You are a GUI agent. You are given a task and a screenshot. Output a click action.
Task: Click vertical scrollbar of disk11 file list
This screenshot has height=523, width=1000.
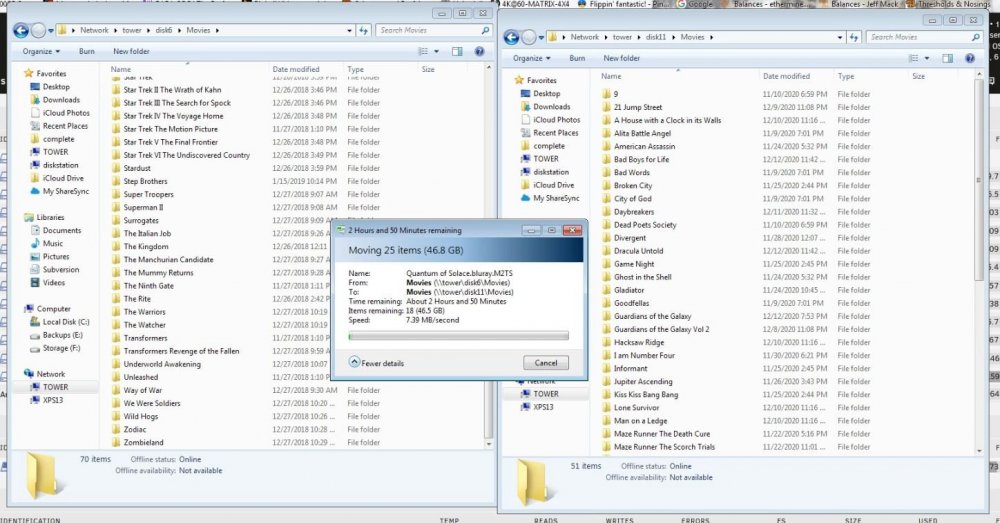point(980,180)
